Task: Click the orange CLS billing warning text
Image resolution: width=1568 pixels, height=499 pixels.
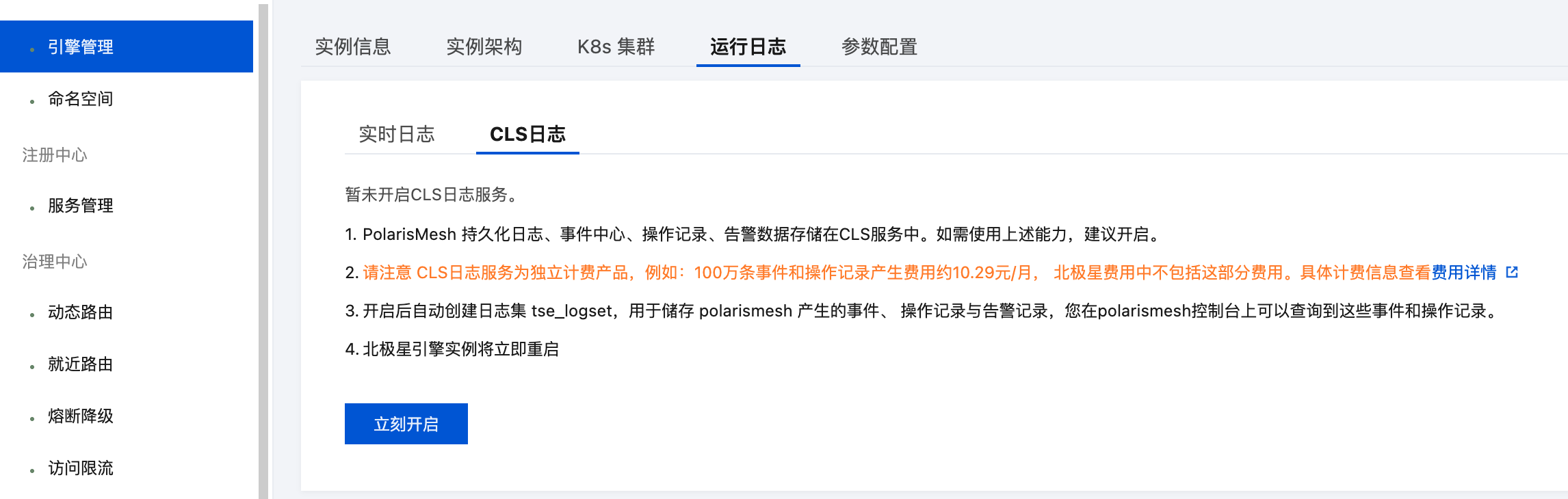Action: (x=896, y=273)
